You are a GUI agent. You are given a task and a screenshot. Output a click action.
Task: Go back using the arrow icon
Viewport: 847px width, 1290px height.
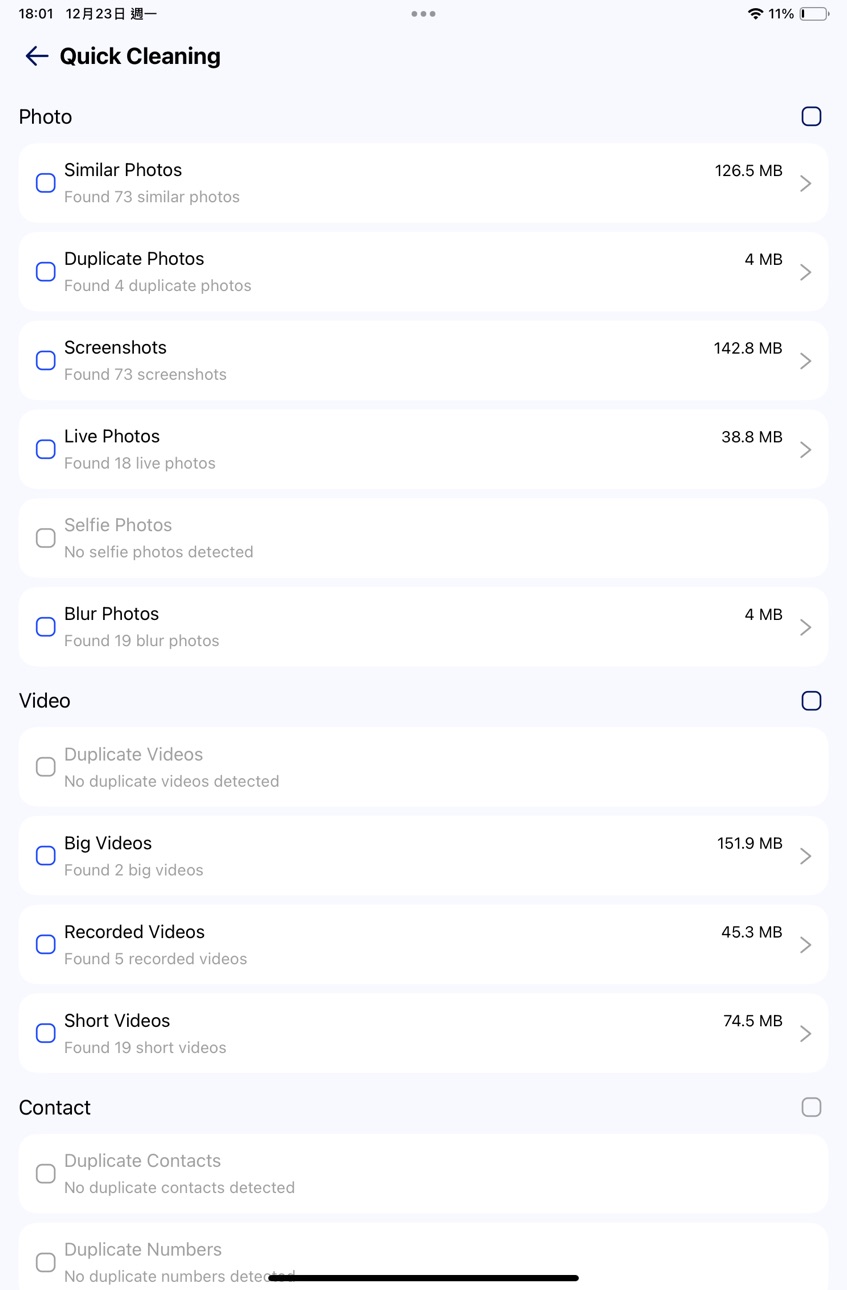click(x=37, y=56)
